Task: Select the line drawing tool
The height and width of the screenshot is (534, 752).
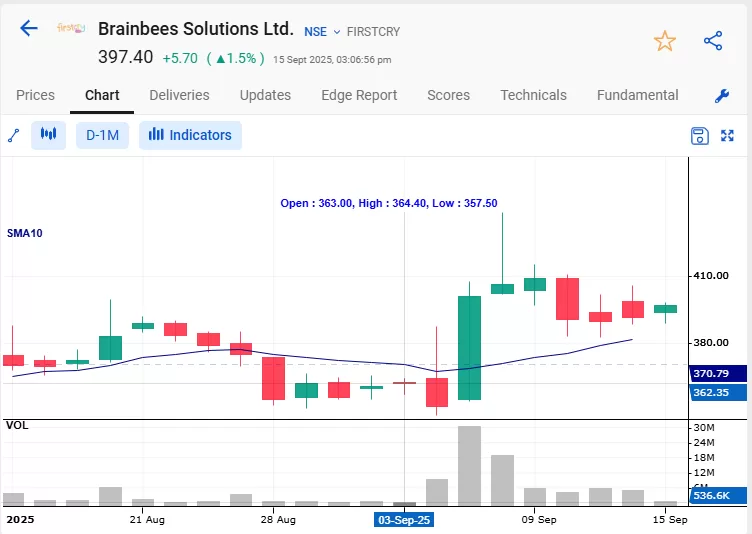Action: (x=14, y=136)
